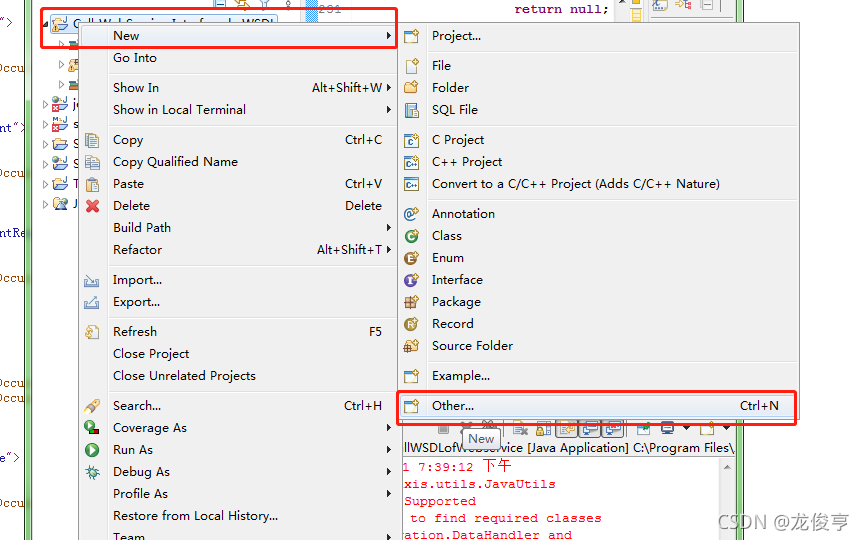Viewport: 864px width, 540px height.
Task: Click console line 'xis.utils.JavaUtils'
Action: pyautogui.click(x=479, y=484)
